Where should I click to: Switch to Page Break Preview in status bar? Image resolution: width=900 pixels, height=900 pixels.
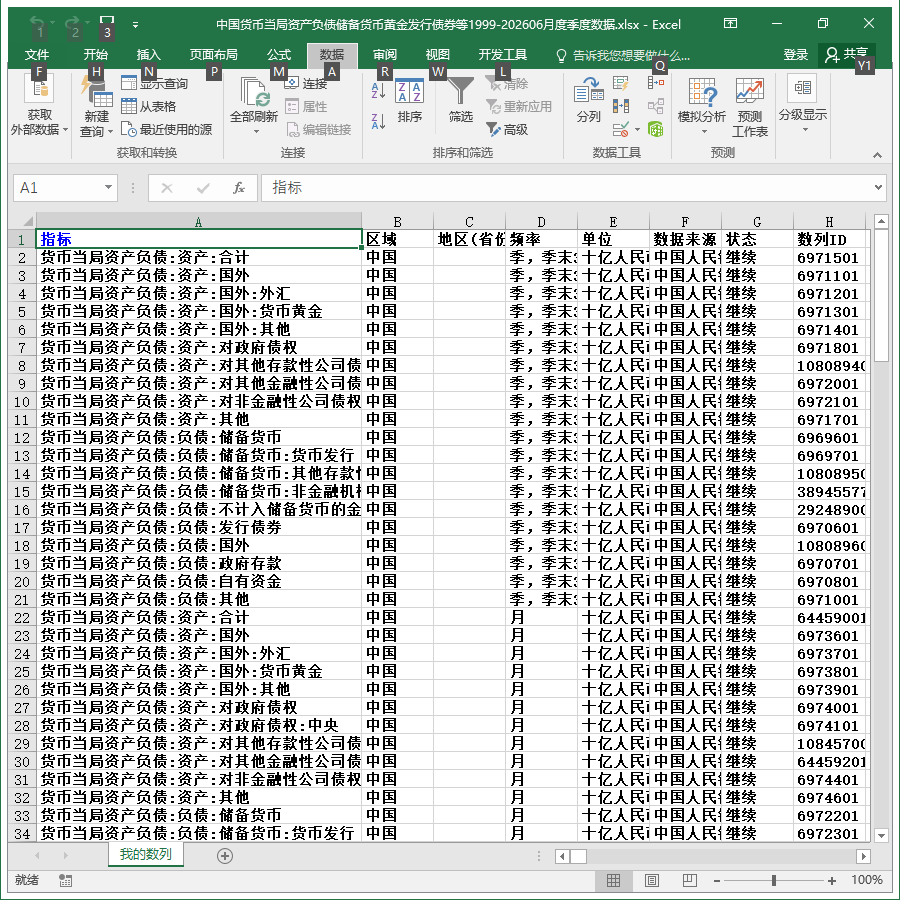coord(689,880)
